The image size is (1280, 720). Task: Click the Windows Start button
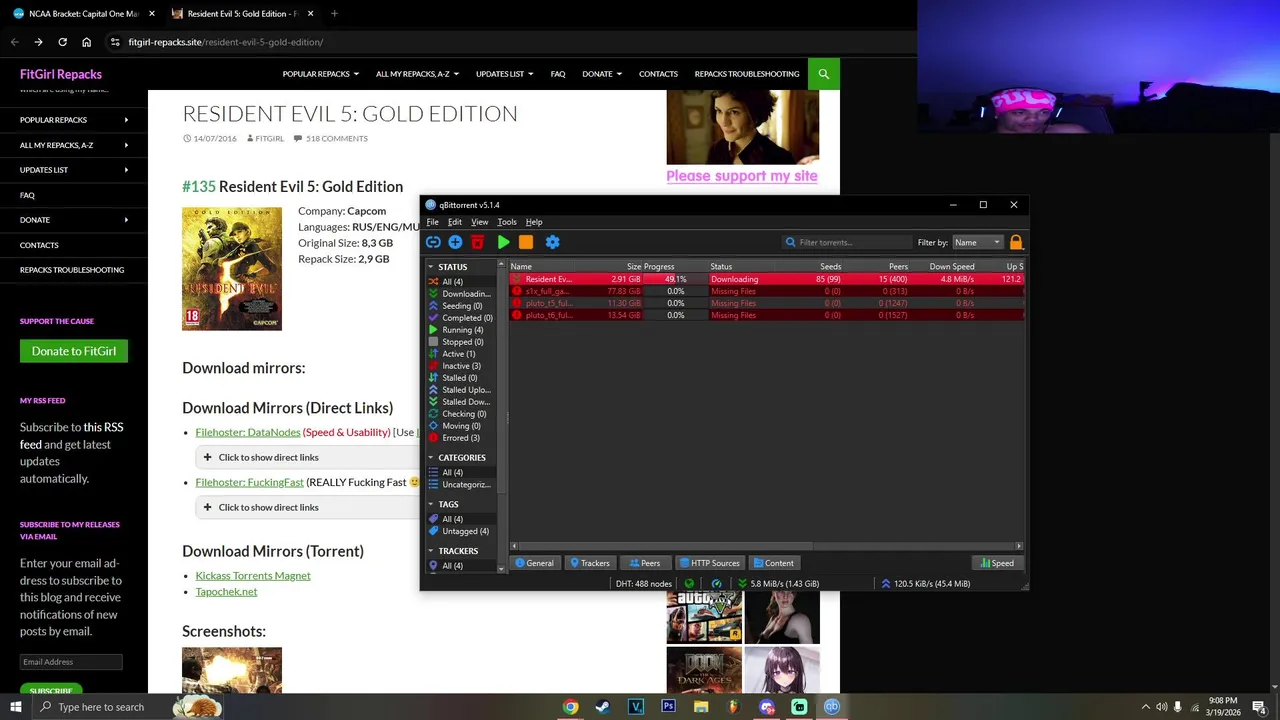click(16, 707)
